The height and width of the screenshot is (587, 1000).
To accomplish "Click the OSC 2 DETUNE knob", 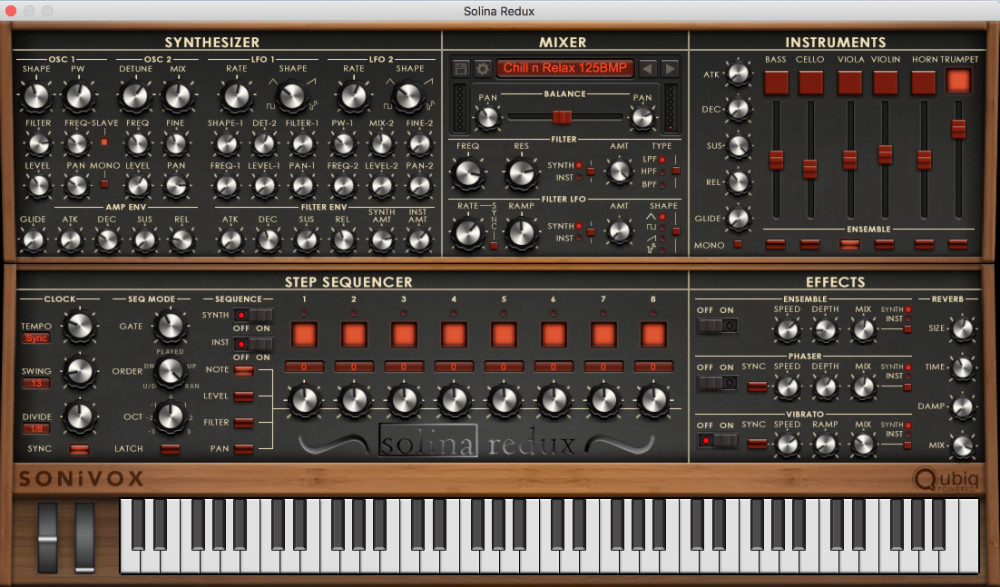I will point(135,96).
